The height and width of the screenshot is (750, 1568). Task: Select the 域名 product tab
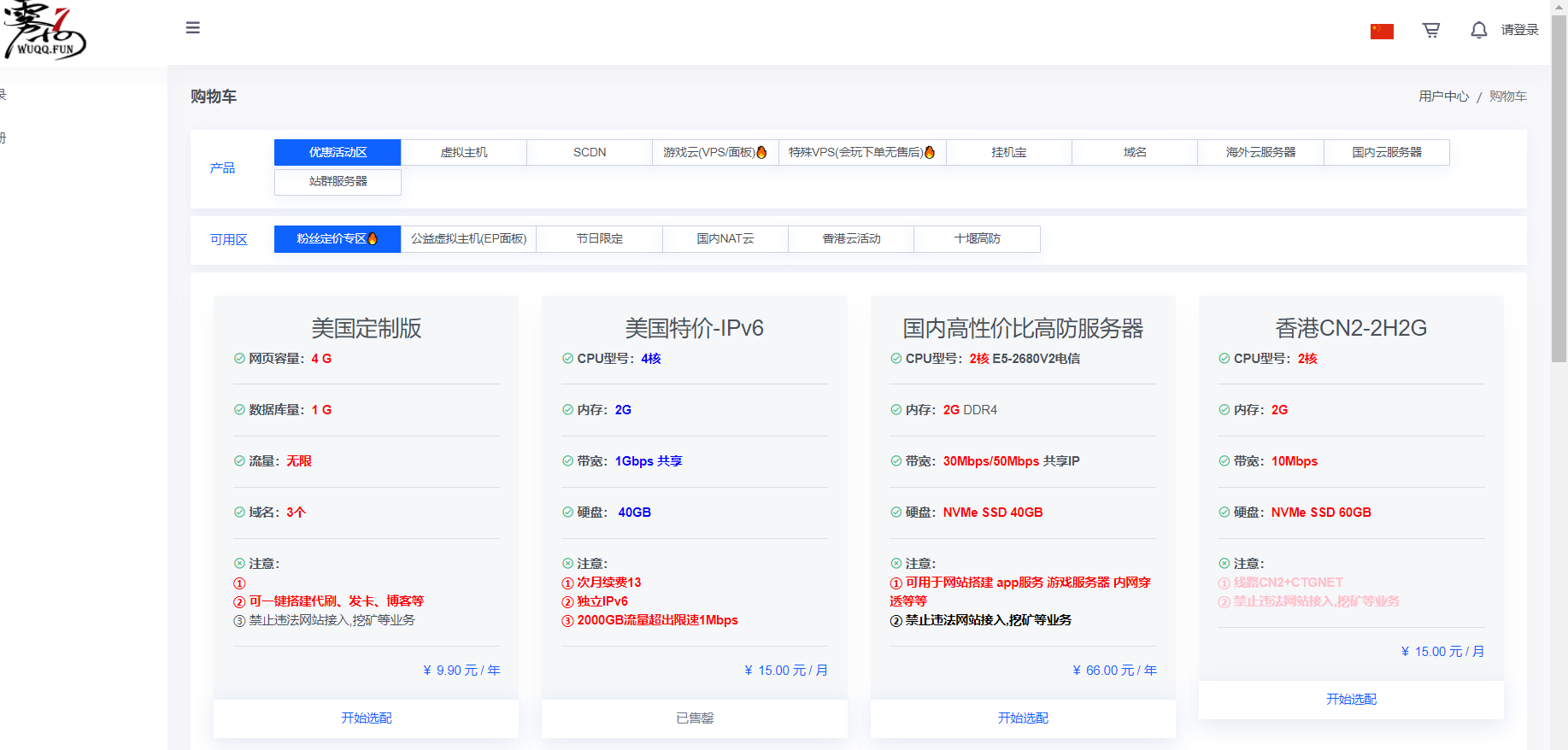(x=1135, y=152)
